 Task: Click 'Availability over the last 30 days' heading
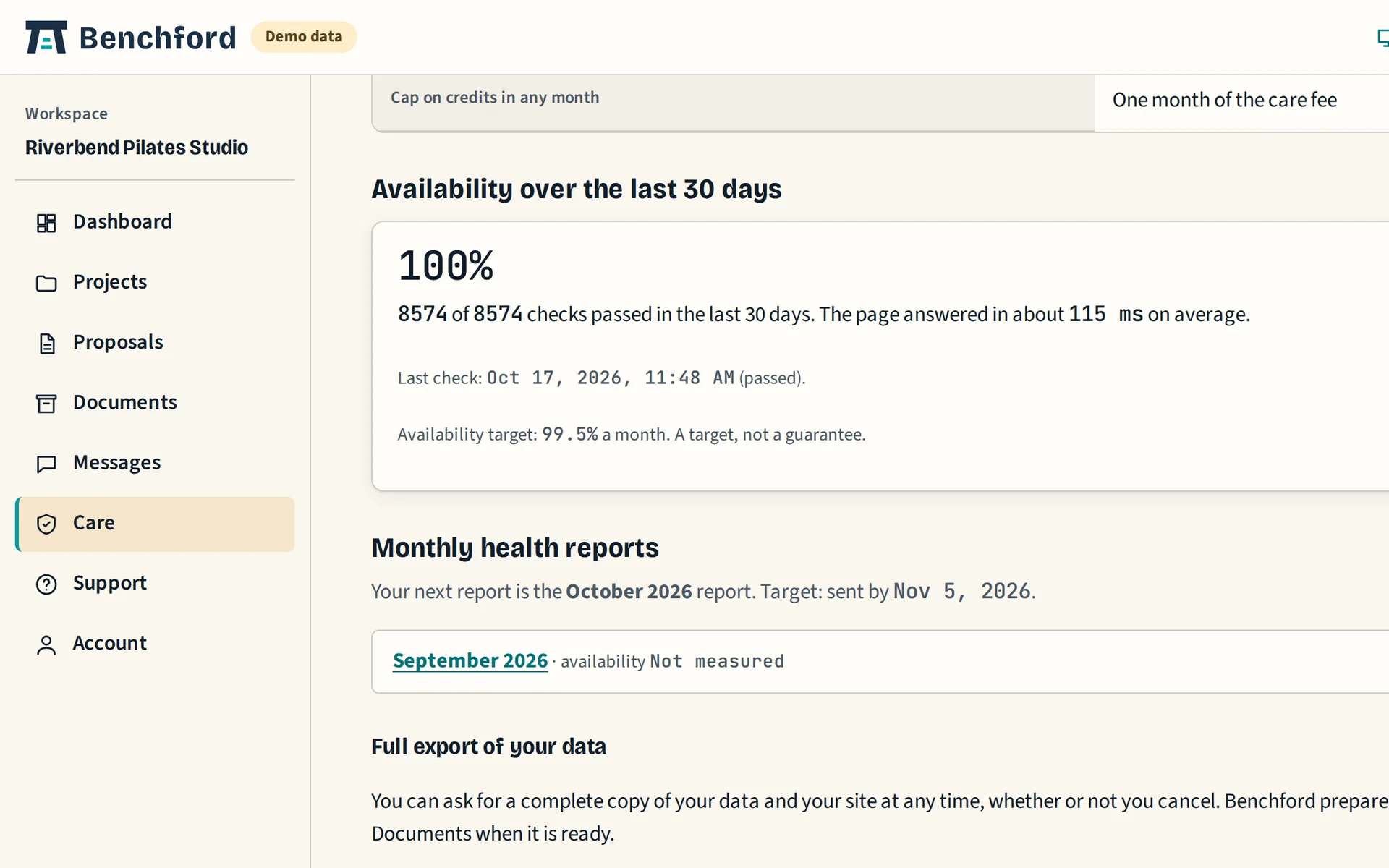tap(576, 189)
